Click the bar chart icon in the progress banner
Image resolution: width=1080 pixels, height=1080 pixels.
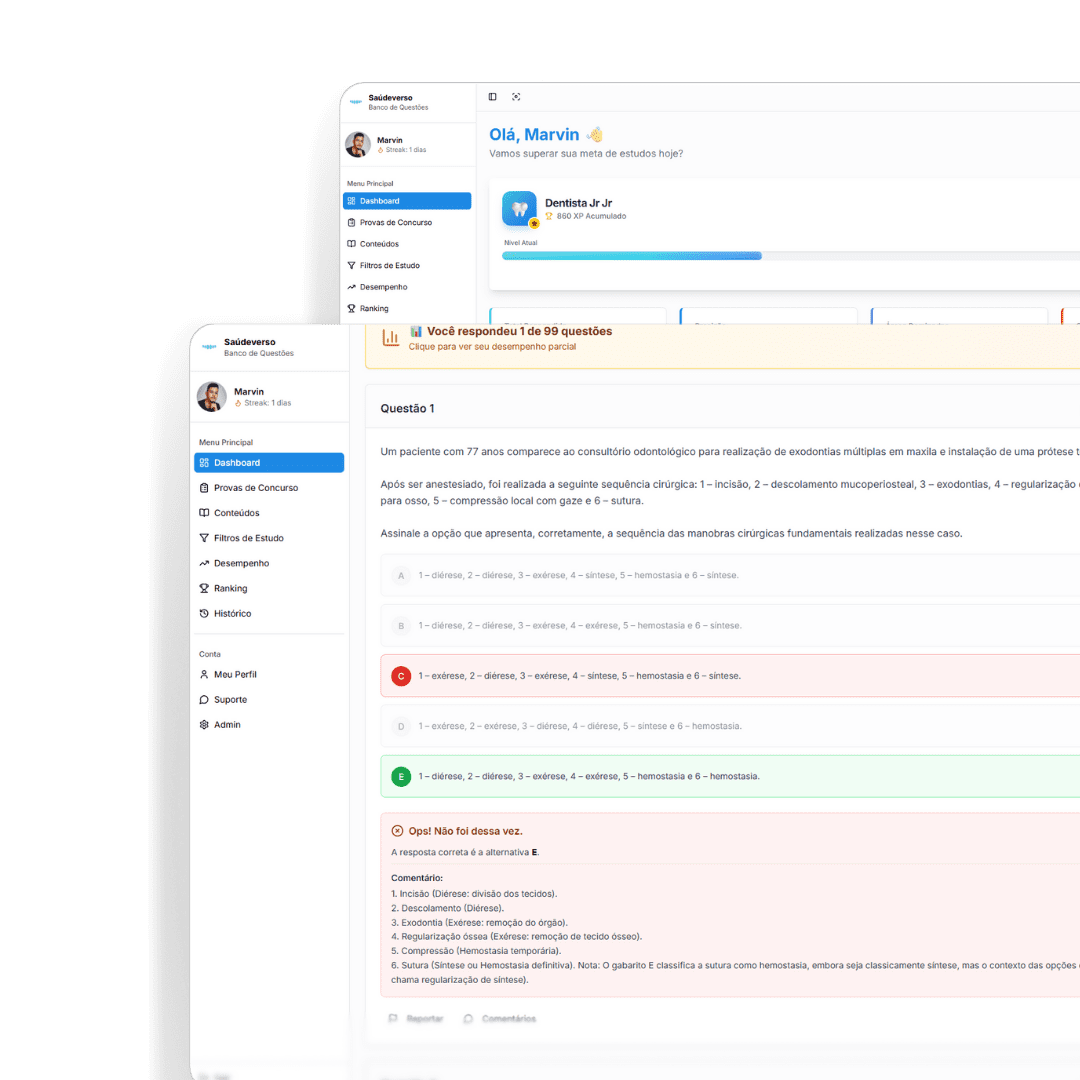[390, 338]
